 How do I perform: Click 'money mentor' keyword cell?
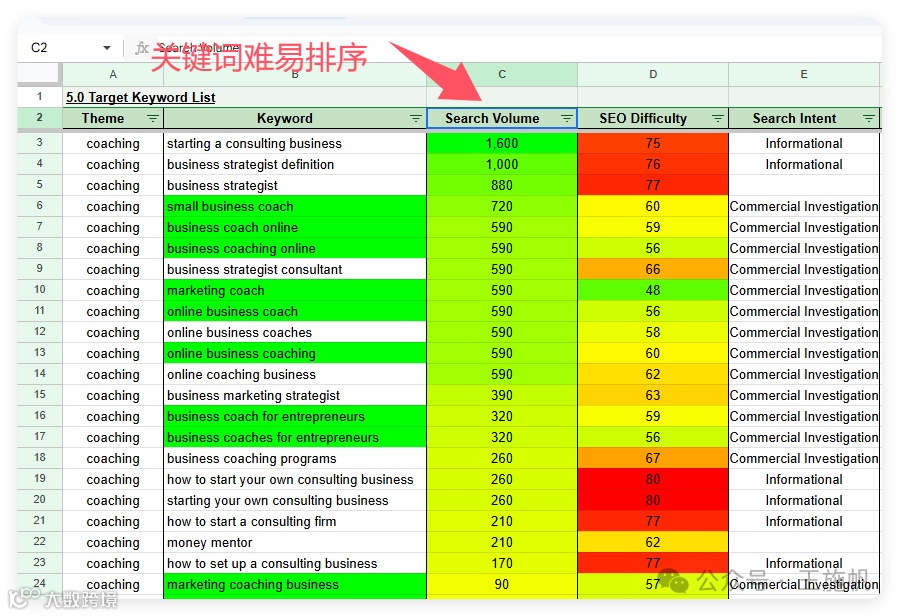click(x=295, y=543)
